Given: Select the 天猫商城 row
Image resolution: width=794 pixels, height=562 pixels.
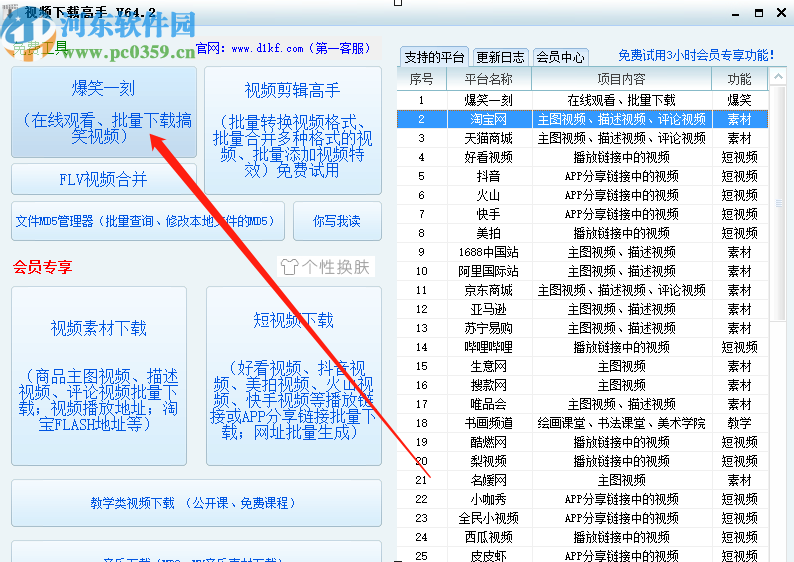Looking at the screenshot, I should point(582,138).
